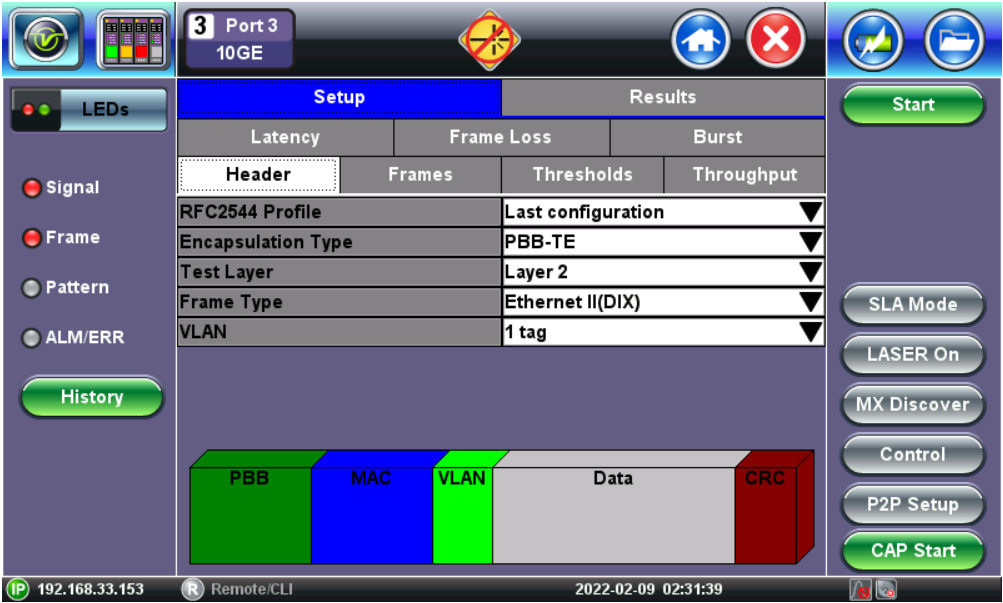This screenshot has width=1003, height=603.
Task: Go to the Home screen icon
Action: pos(700,40)
